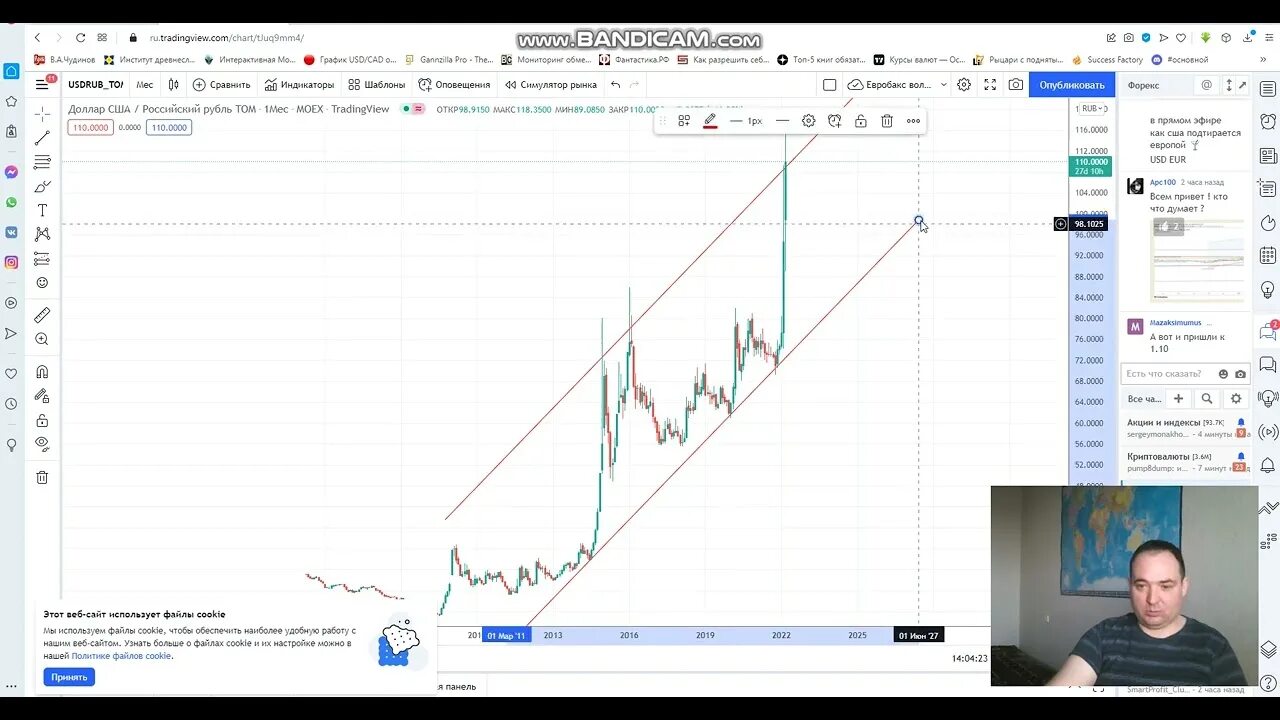The height and width of the screenshot is (720, 1280).
Task: Enter fullscreen chart mode
Action: pyautogui.click(x=990, y=84)
